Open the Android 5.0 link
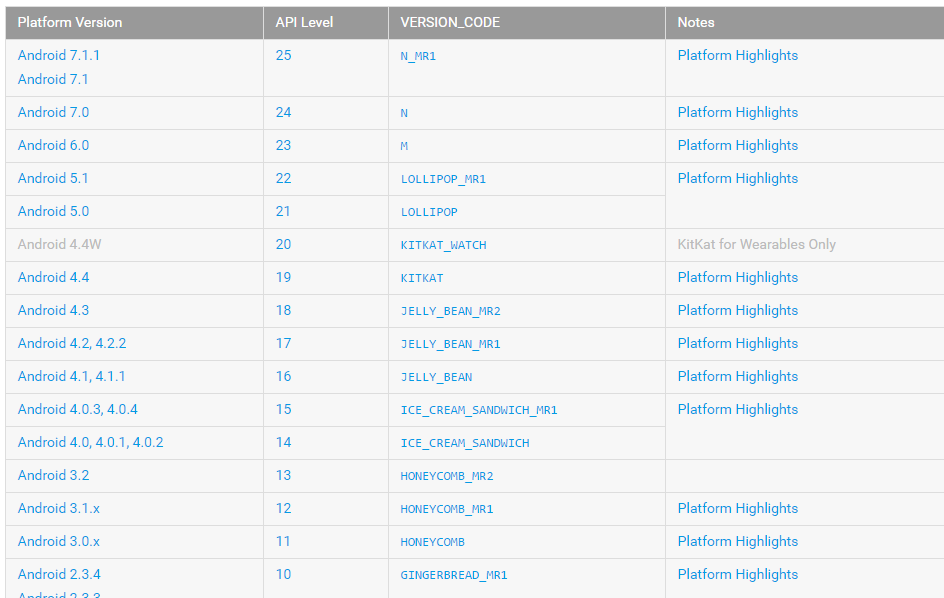Viewport: 944px width, 598px height. pyautogui.click(x=54, y=212)
